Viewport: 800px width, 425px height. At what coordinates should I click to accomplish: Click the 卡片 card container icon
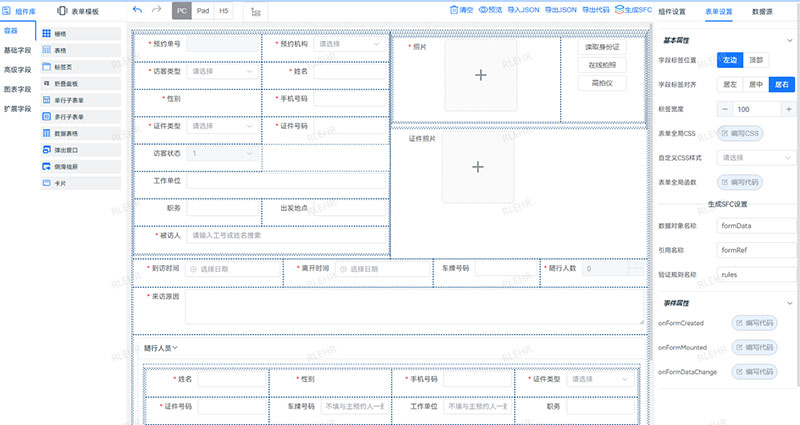pos(46,183)
